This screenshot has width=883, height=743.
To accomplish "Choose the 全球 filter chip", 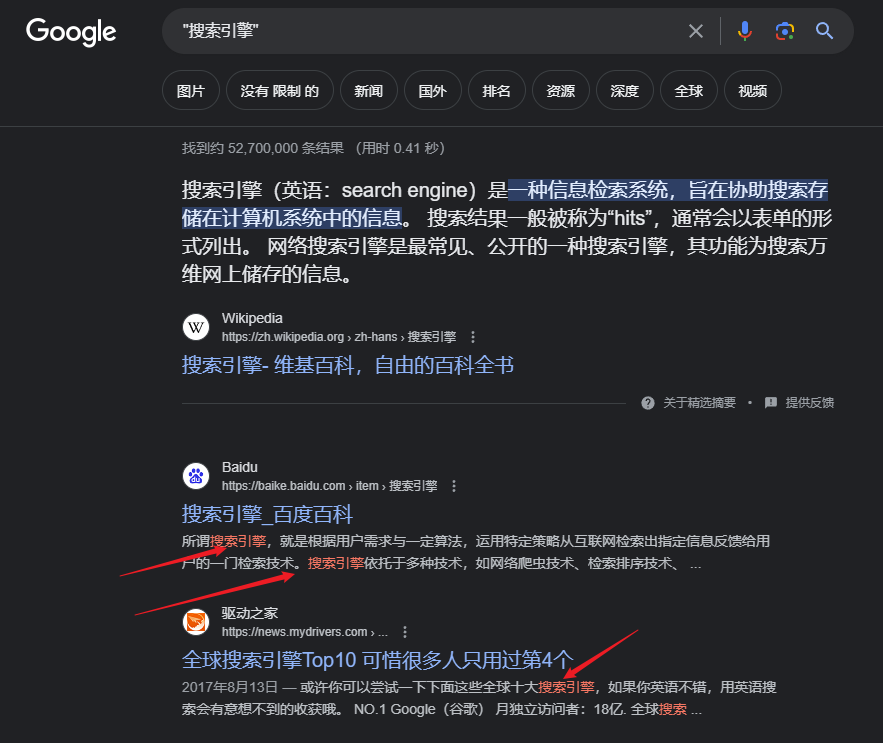I will [x=689, y=91].
